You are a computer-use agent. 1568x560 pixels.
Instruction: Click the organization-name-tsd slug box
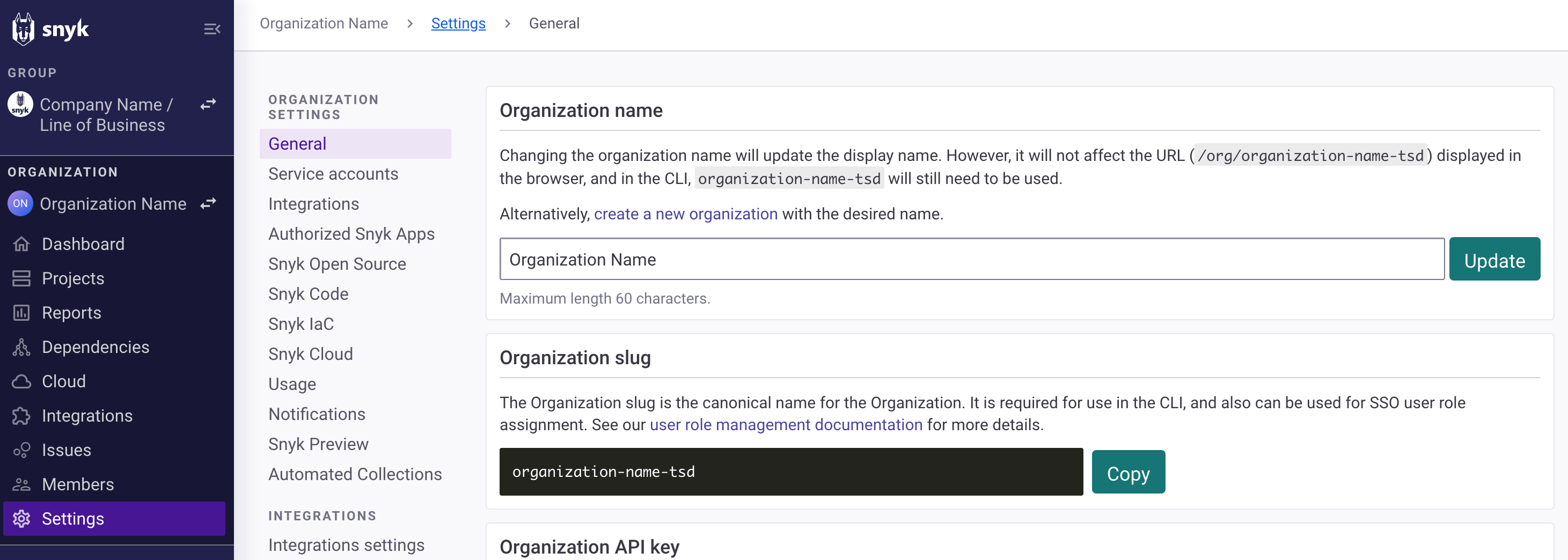point(790,473)
